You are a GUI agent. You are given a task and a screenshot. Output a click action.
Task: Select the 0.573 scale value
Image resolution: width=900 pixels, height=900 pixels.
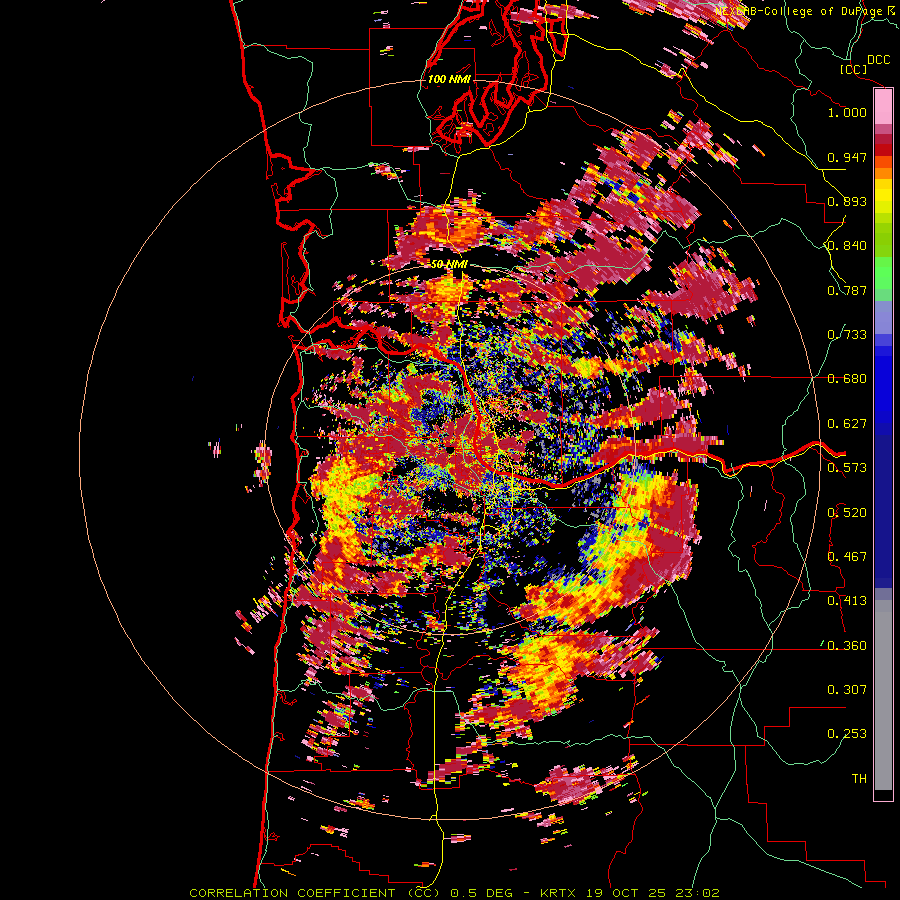(x=847, y=468)
